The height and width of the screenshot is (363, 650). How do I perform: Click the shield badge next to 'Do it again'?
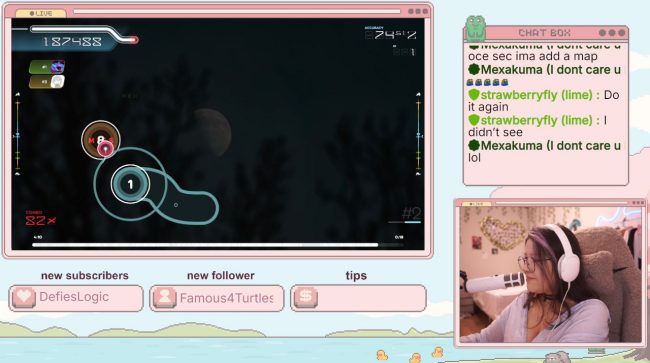click(x=474, y=94)
